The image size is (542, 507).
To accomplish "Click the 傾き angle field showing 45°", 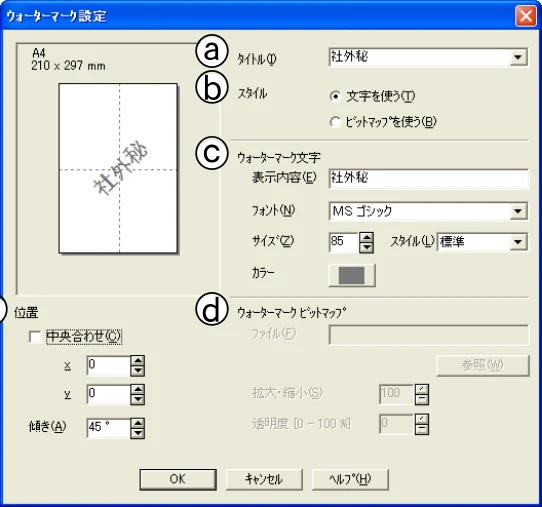I will coord(109,428).
